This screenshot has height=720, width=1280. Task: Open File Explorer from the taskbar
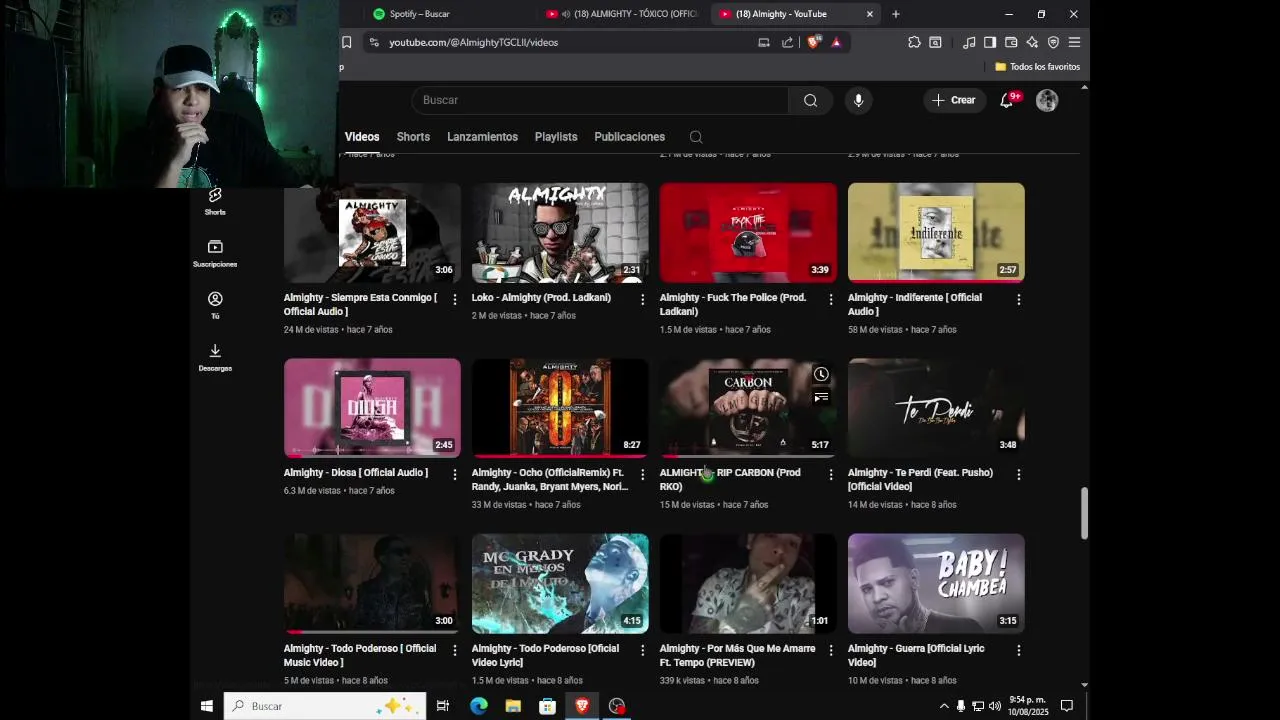click(x=513, y=706)
